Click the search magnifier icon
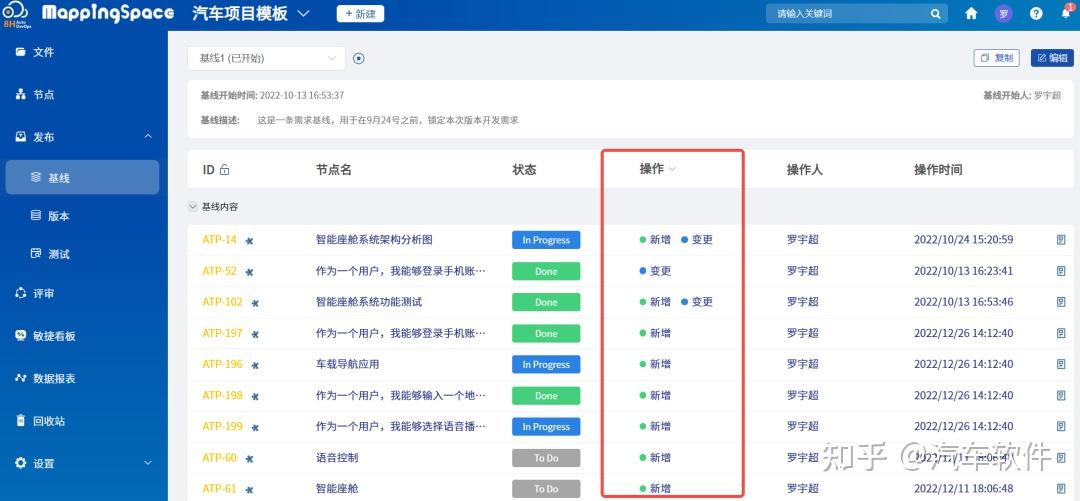This screenshot has width=1080, height=501. click(936, 13)
